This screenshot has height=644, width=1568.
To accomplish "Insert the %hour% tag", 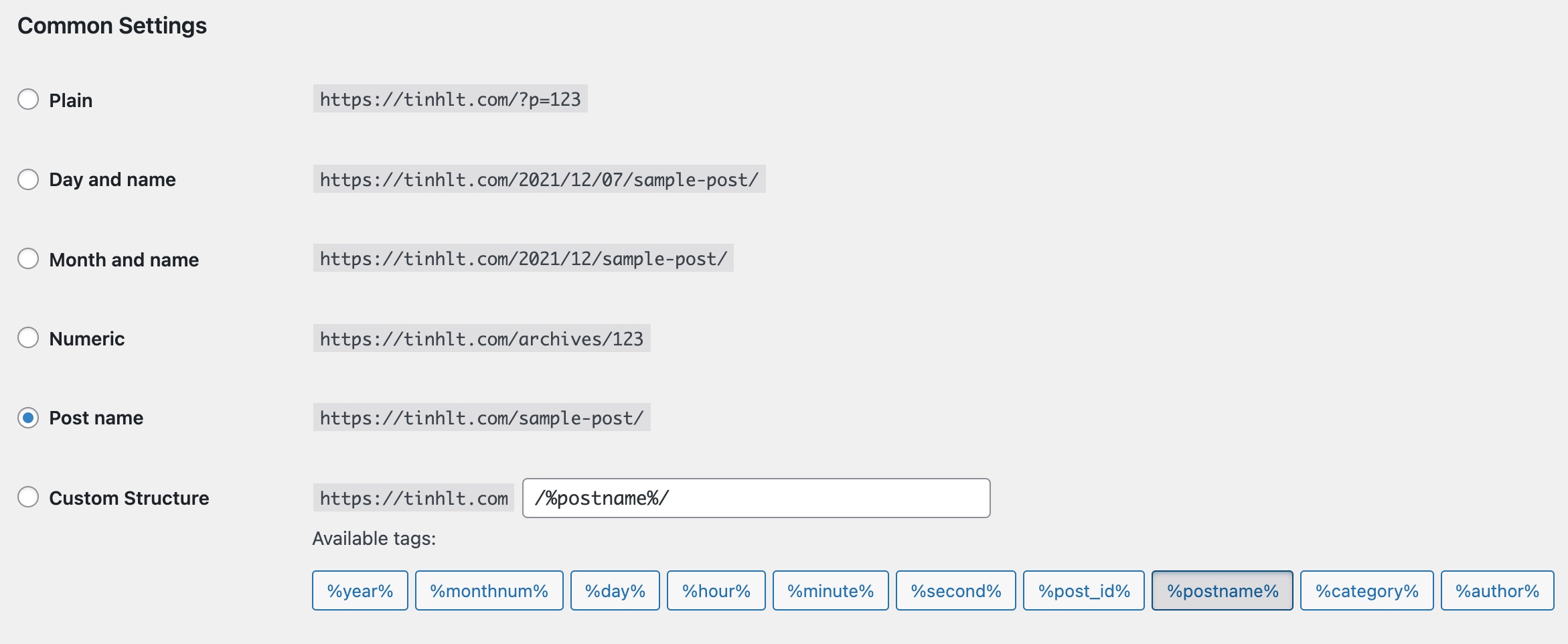I will click(x=716, y=590).
